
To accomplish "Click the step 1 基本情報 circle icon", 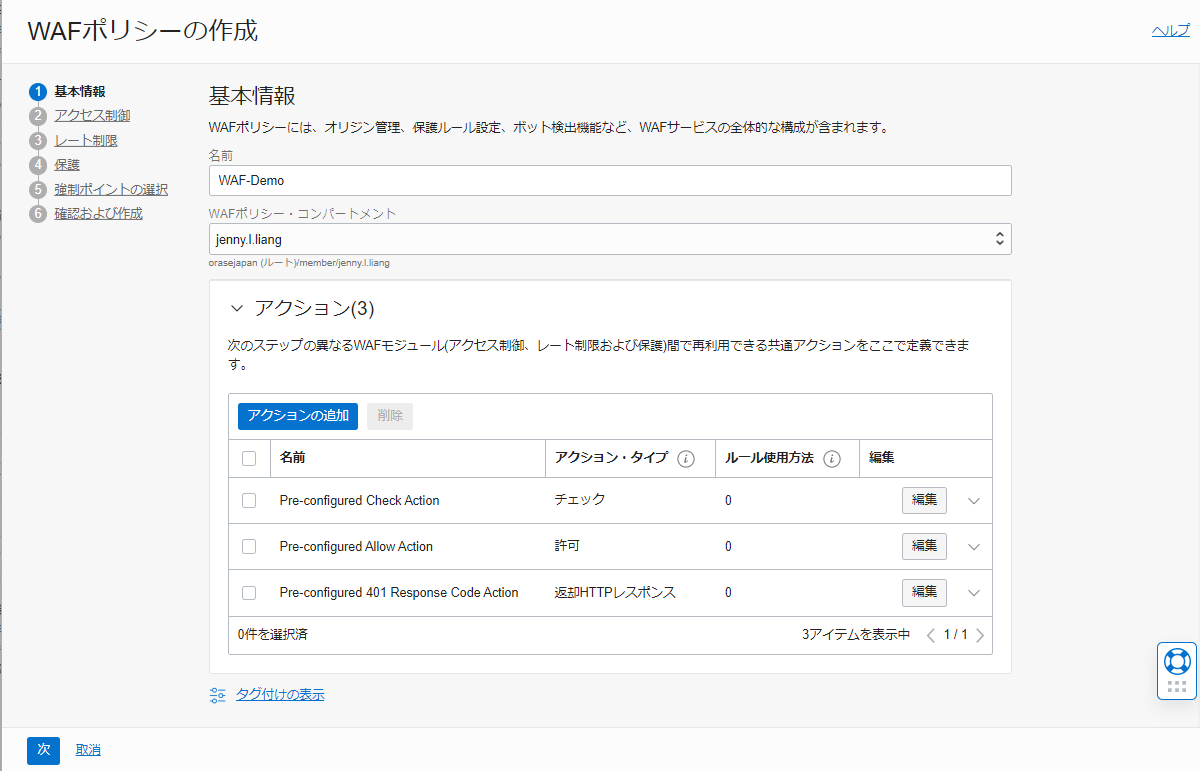I will click(x=38, y=92).
